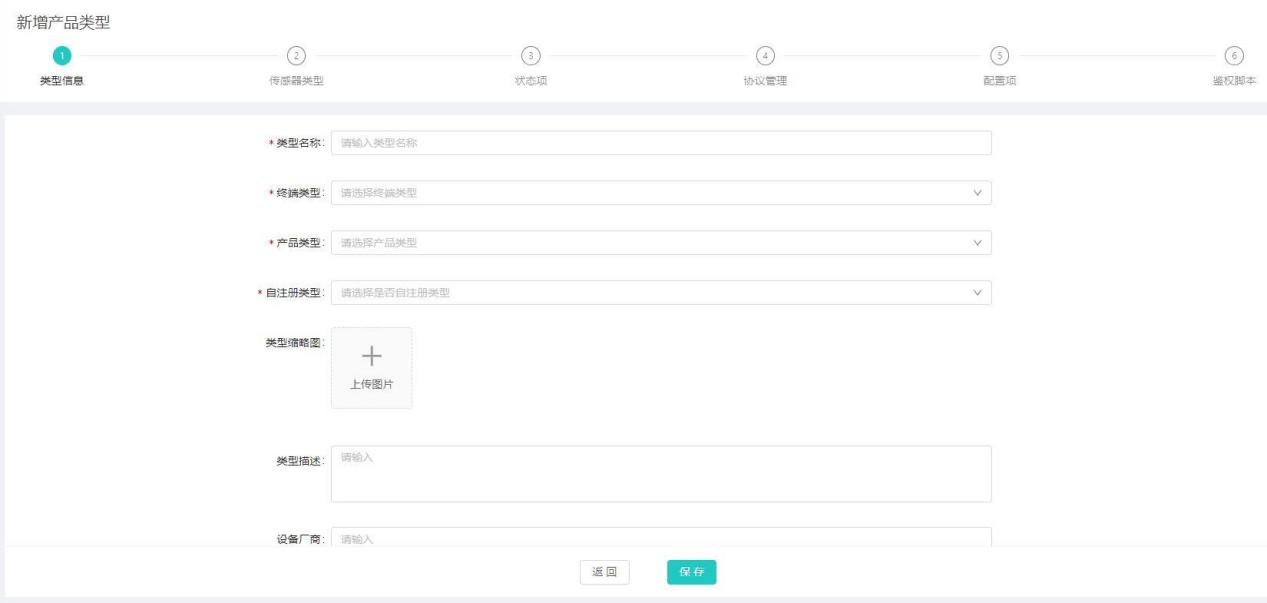
Task: Click the plus icon to upload image
Action: coord(371,356)
